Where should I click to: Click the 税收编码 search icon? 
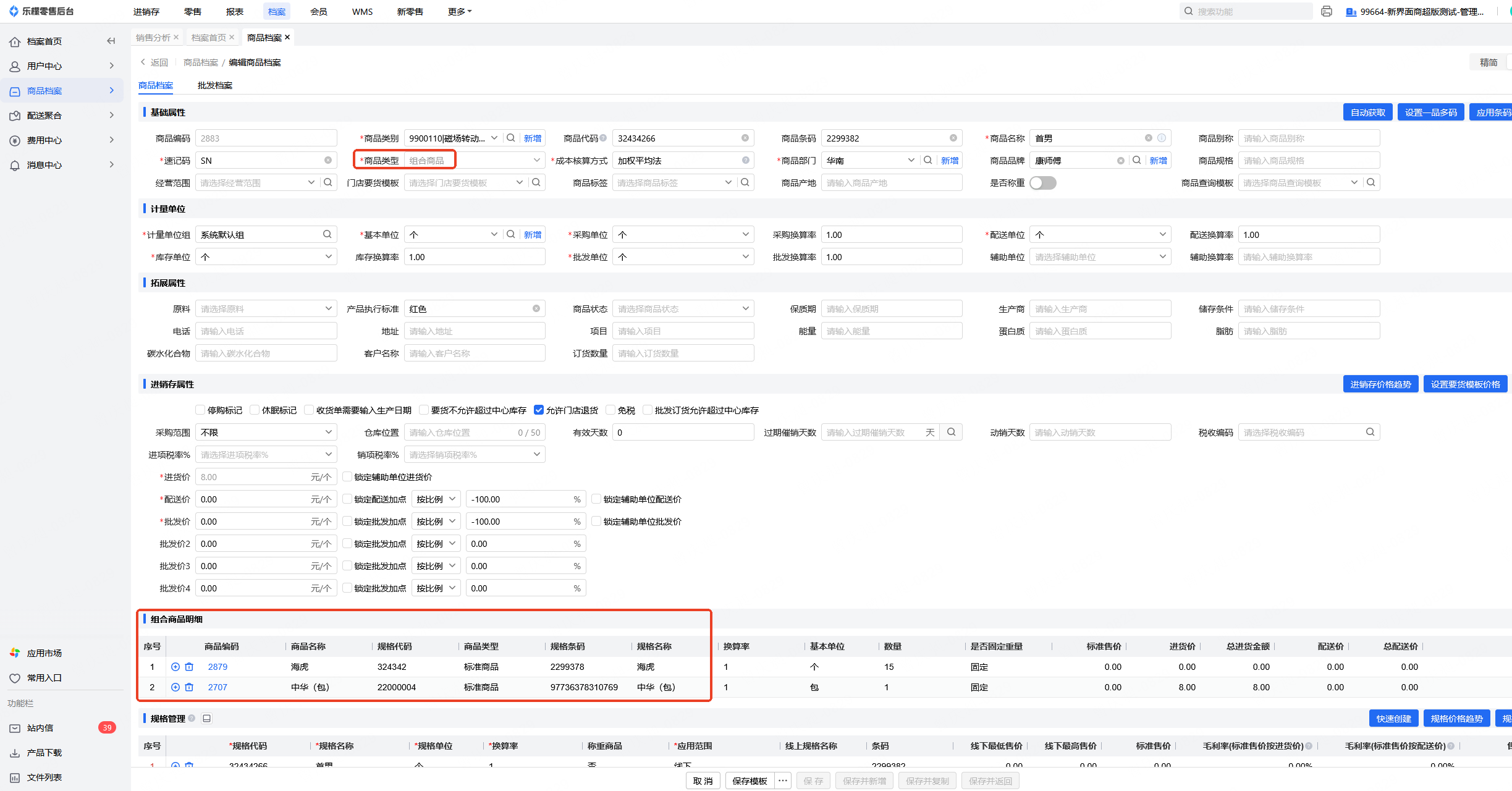1370,433
